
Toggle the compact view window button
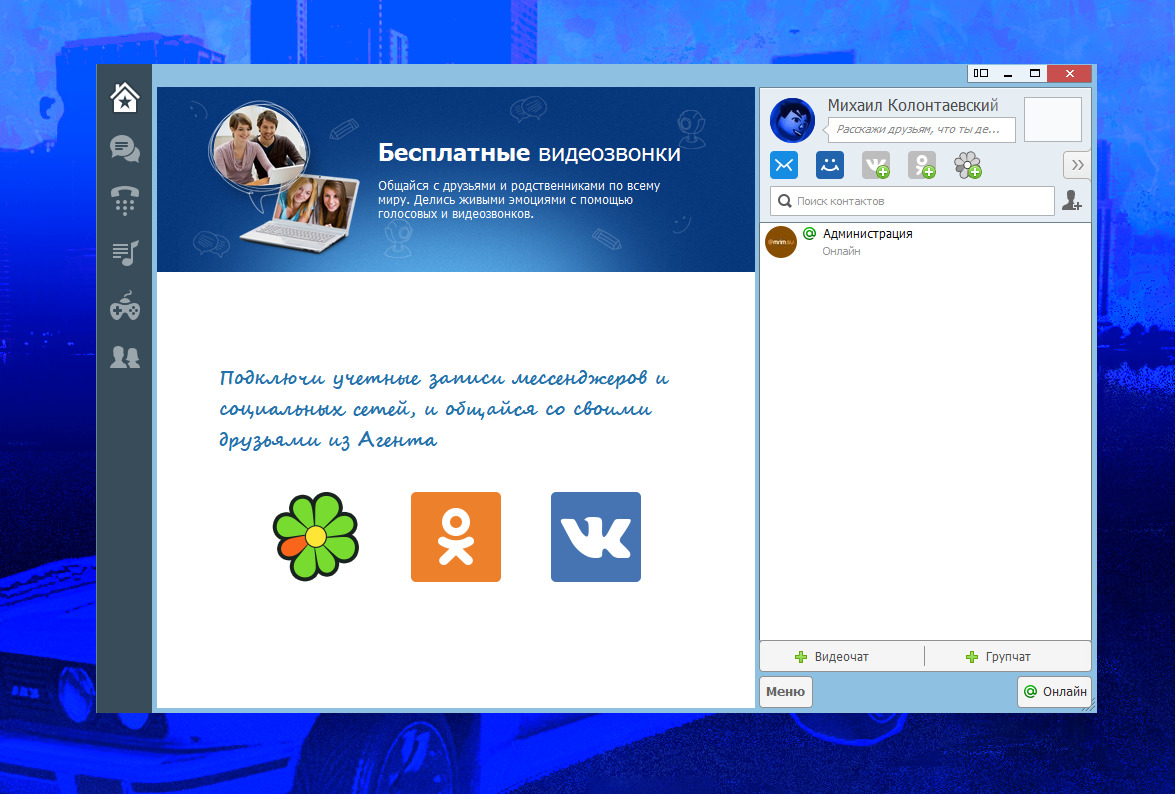click(981, 73)
